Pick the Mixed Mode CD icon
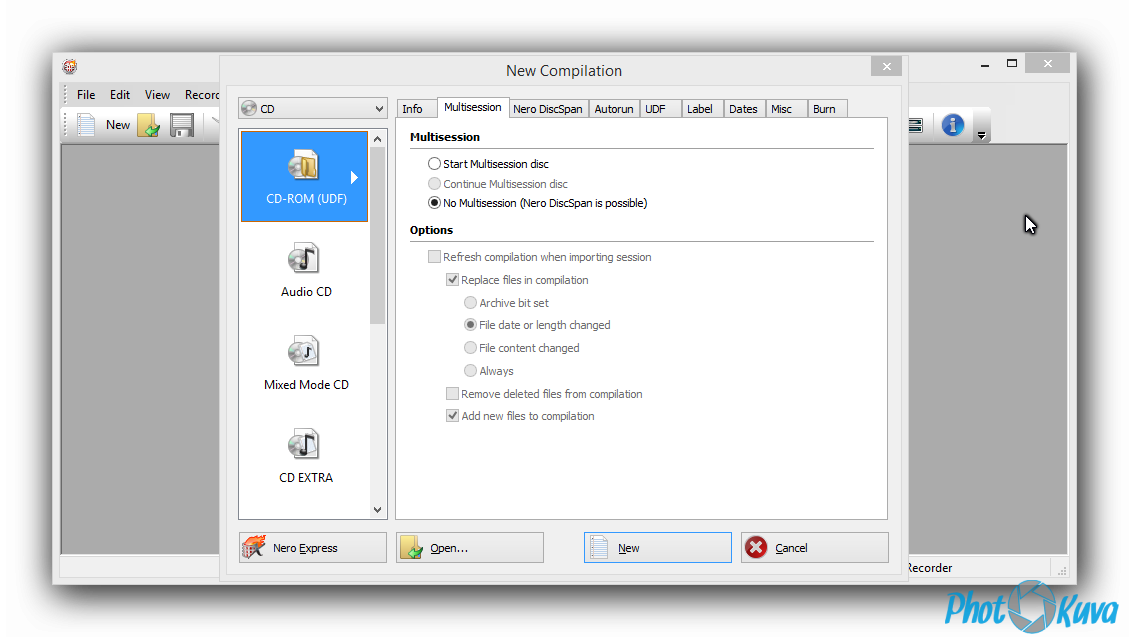The width and height of the screenshot is (1129, 637). pyautogui.click(x=304, y=352)
